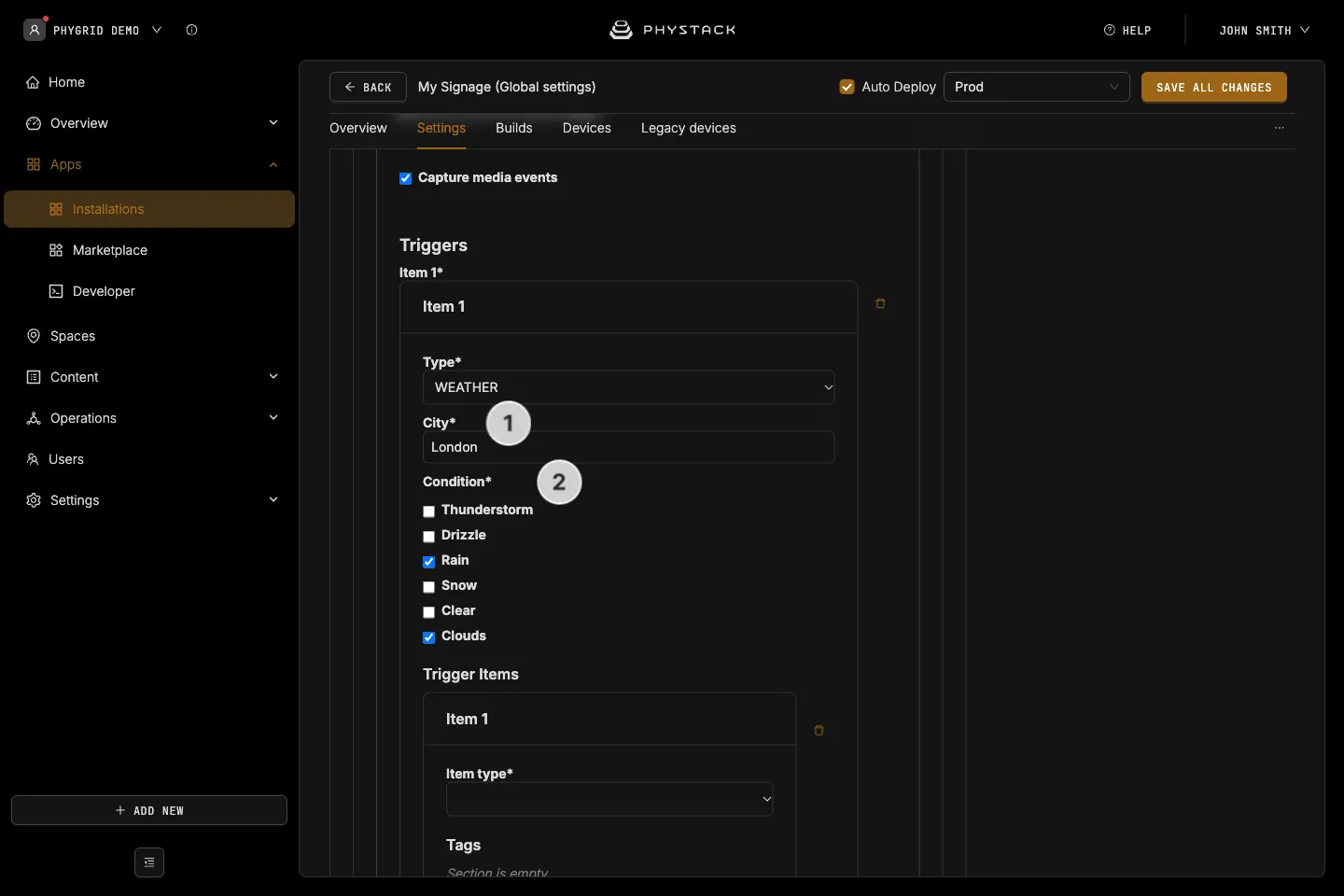1344x896 pixels.
Task: Uncheck Capture media events
Action: pyautogui.click(x=405, y=178)
